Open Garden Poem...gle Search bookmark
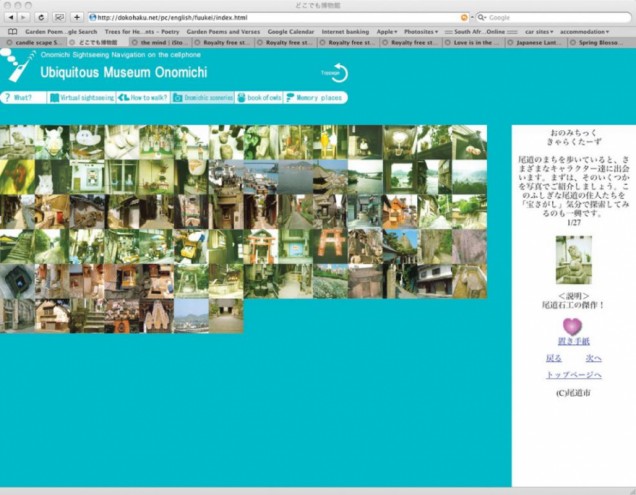Viewport: 636px width, 495px height. pos(61,32)
